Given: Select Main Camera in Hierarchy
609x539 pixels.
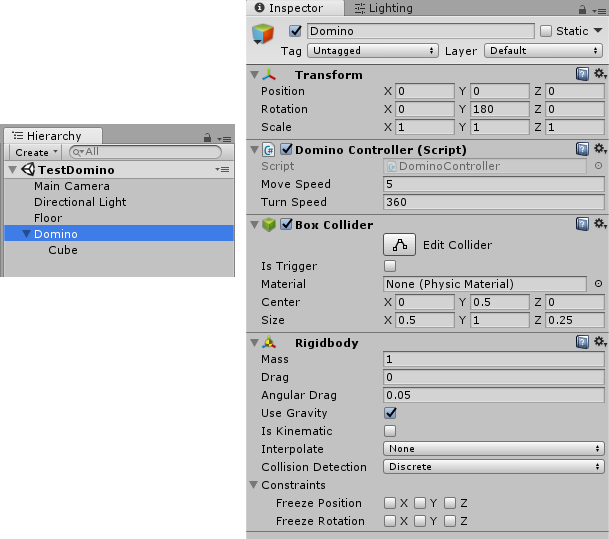Looking at the screenshot, I should coord(119,186).
